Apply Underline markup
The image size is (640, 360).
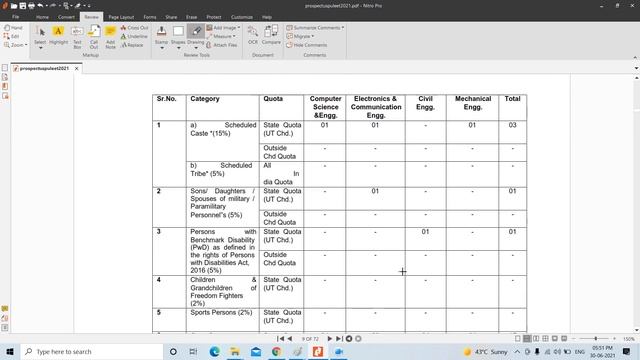coord(134,36)
